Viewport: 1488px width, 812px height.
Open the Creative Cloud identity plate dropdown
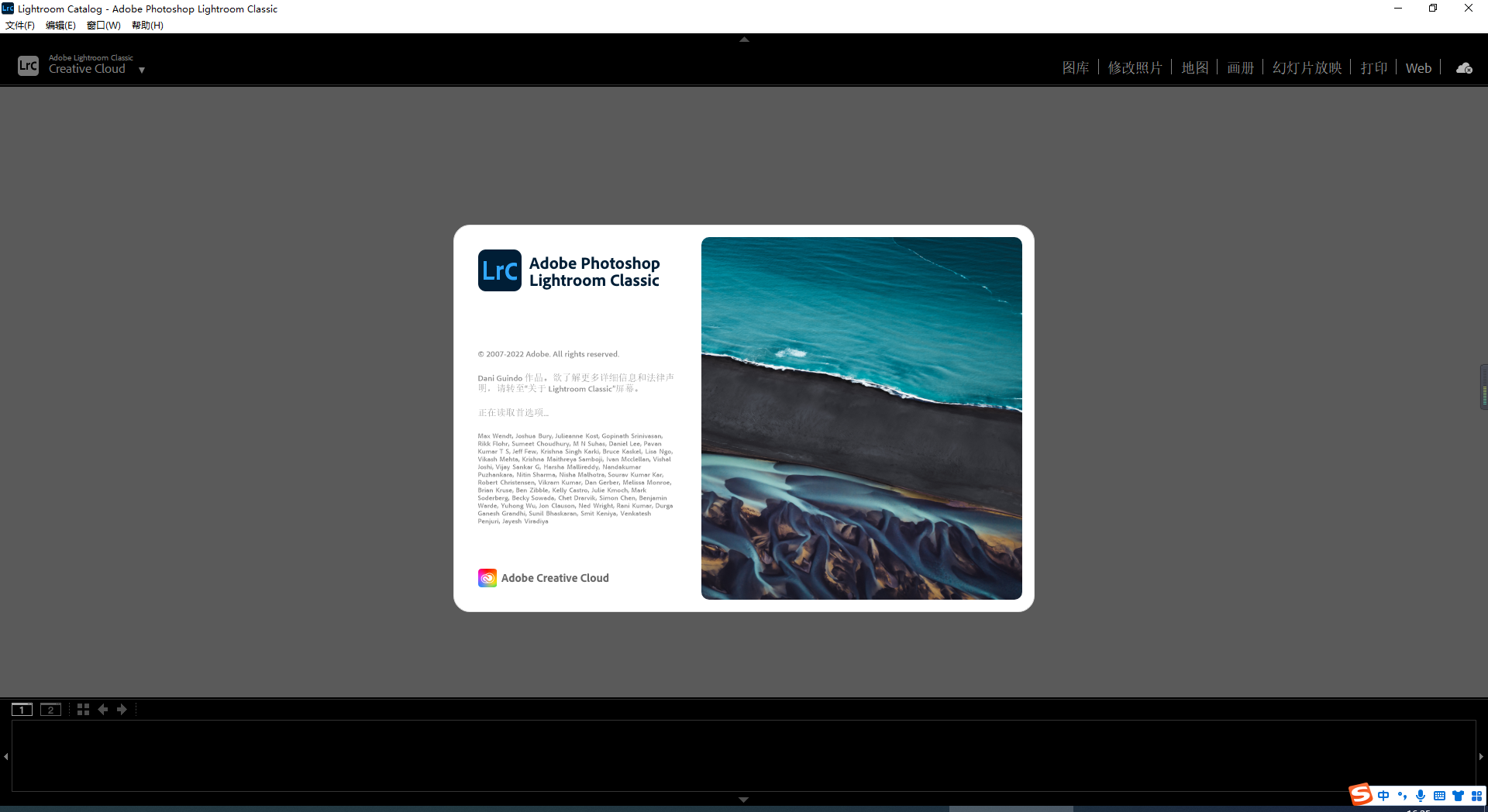tap(142, 70)
